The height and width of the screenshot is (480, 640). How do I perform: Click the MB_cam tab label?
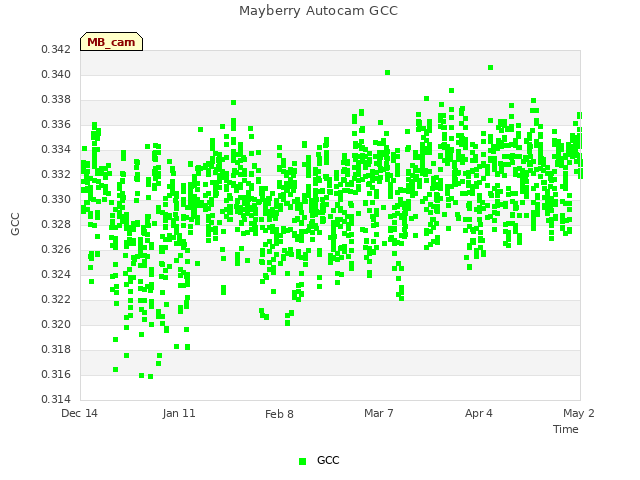[x=111, y=42]
